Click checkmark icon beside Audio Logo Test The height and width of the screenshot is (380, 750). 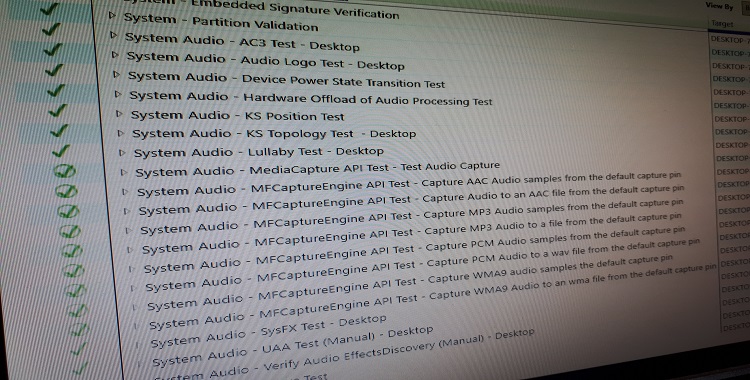pyautogui.click(x=53, y=49)
